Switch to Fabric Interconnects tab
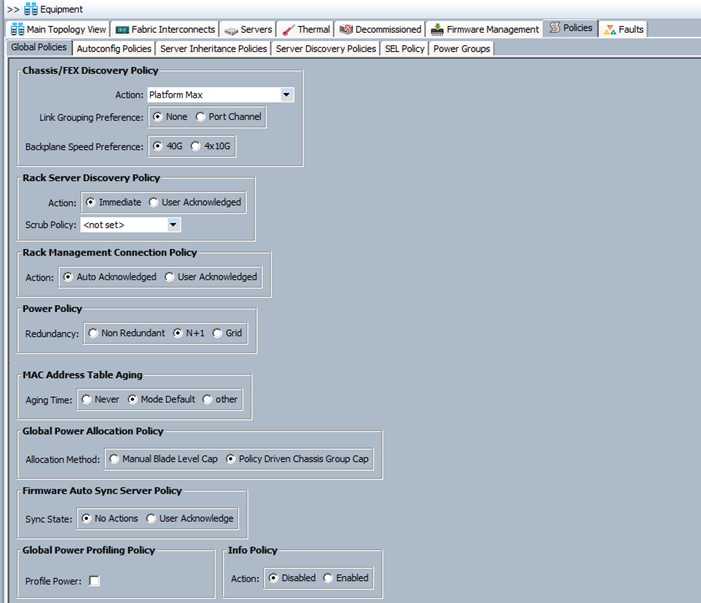 click(165, 30)
